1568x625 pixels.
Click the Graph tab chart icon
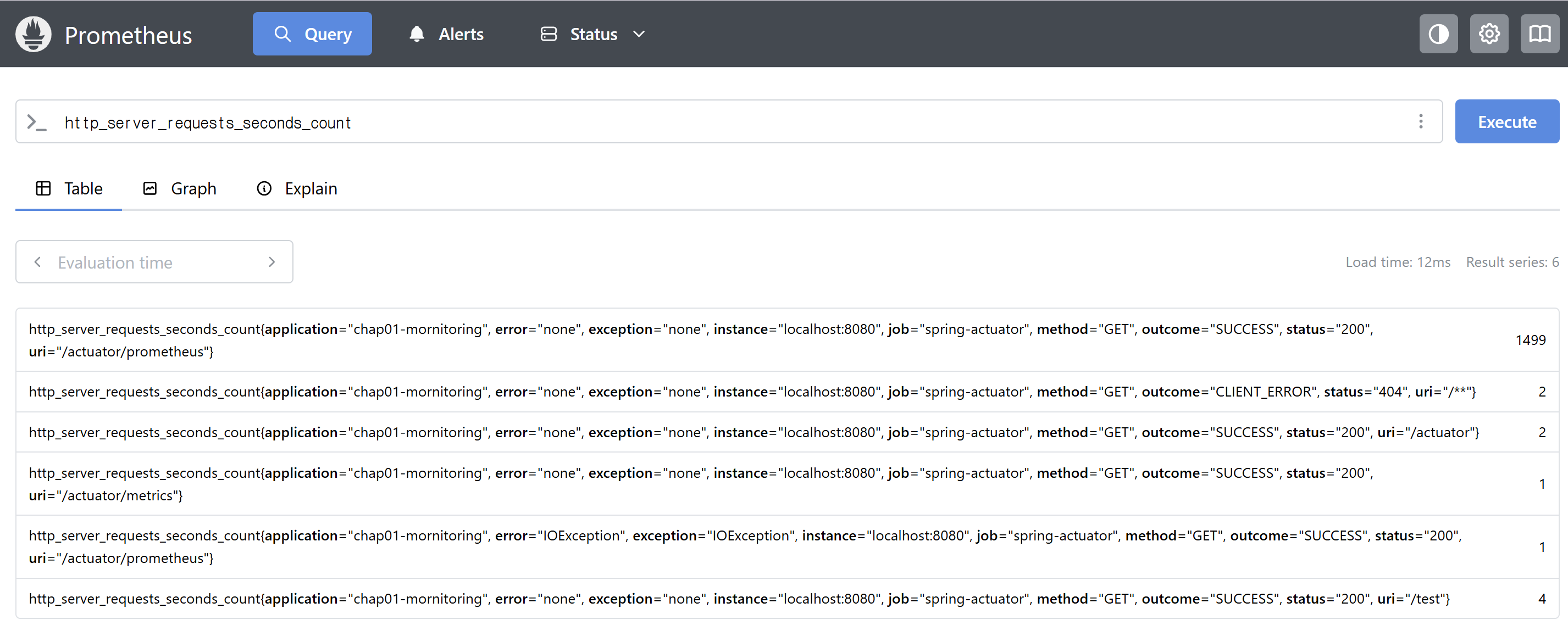pyautogui.click(x=149, y=188)
